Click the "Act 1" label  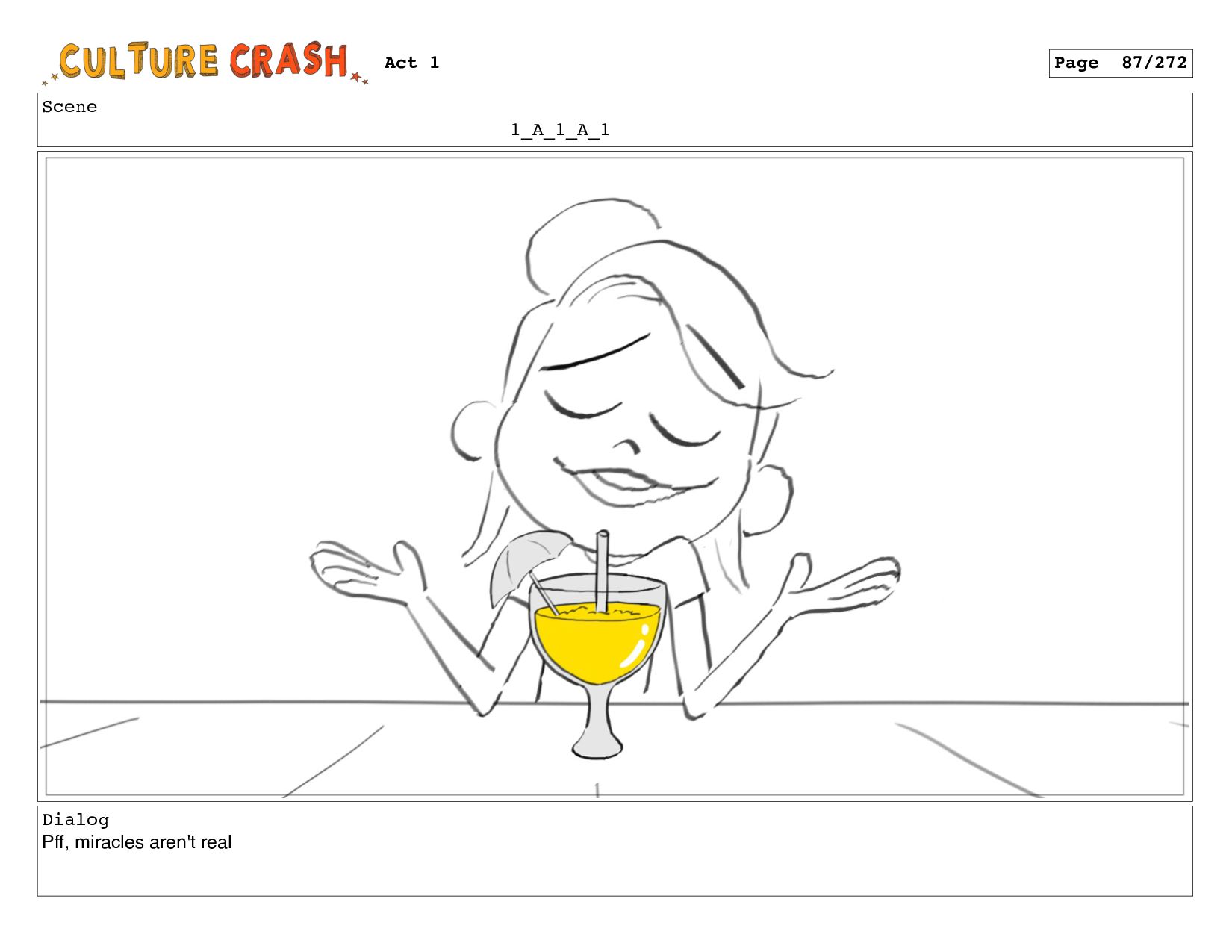[x=411, y=63]
